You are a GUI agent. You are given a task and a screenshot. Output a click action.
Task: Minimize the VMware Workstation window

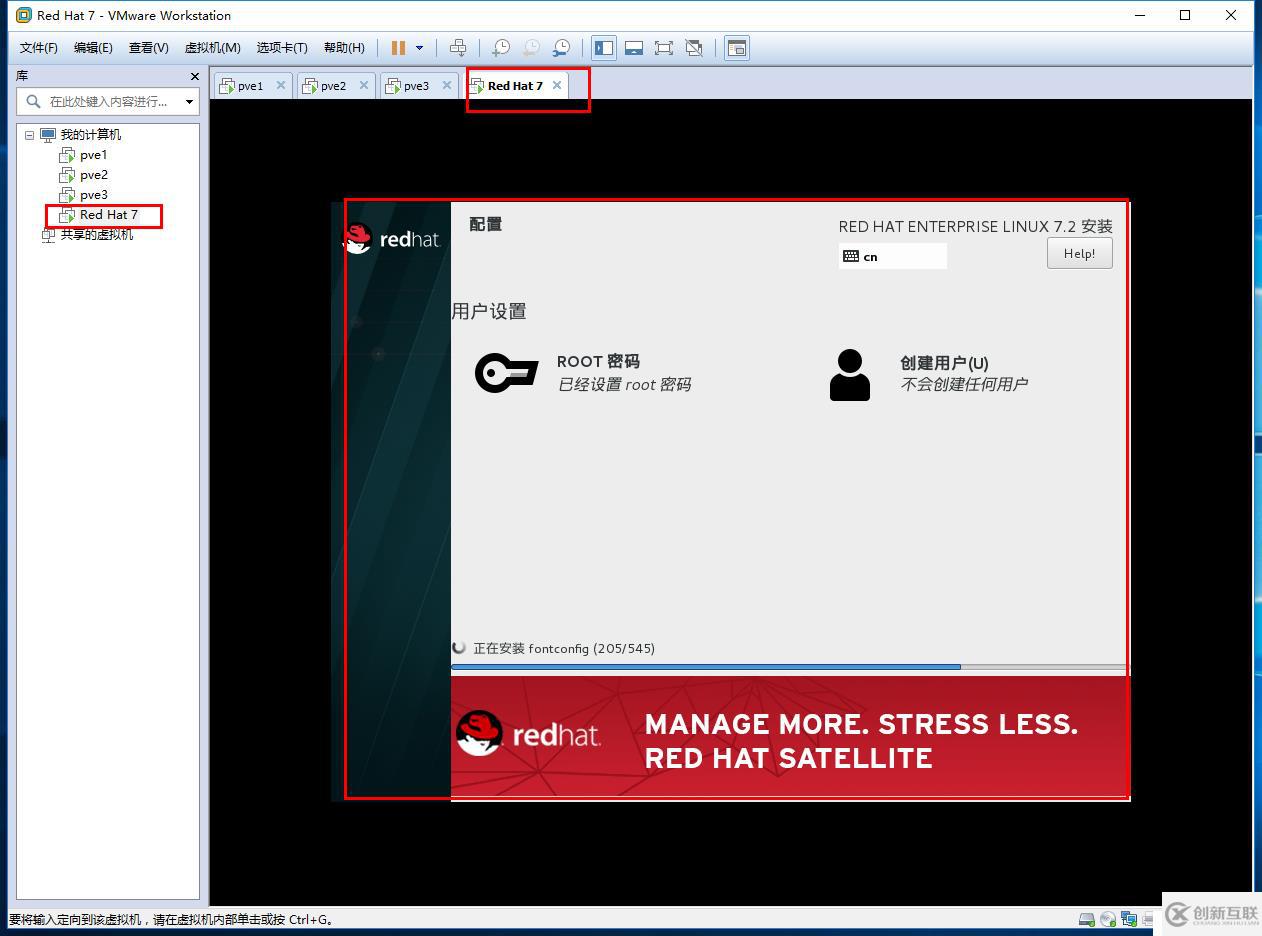(1139, 15)
